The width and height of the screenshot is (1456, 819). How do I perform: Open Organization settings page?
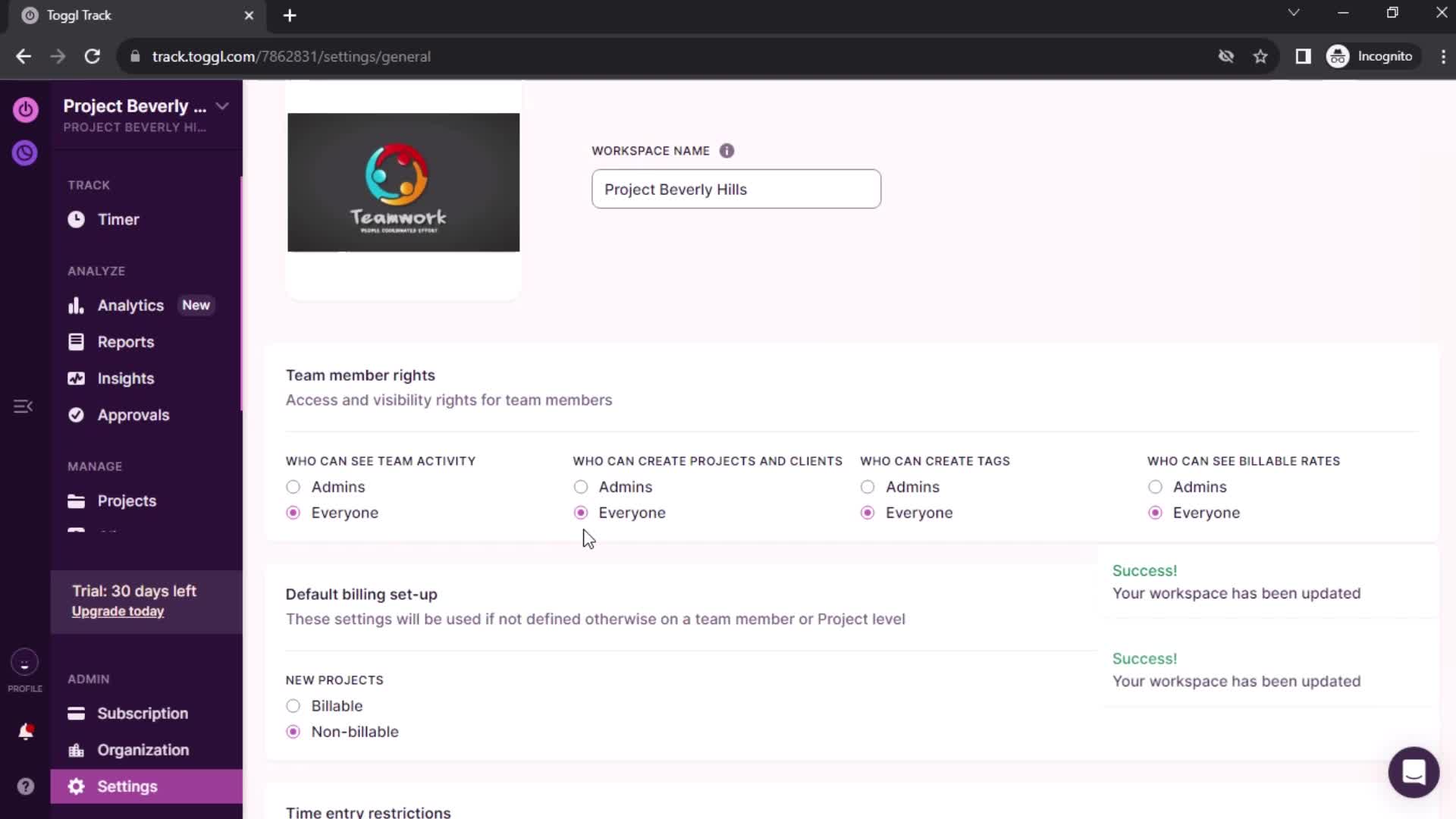[x=143, y=749]
